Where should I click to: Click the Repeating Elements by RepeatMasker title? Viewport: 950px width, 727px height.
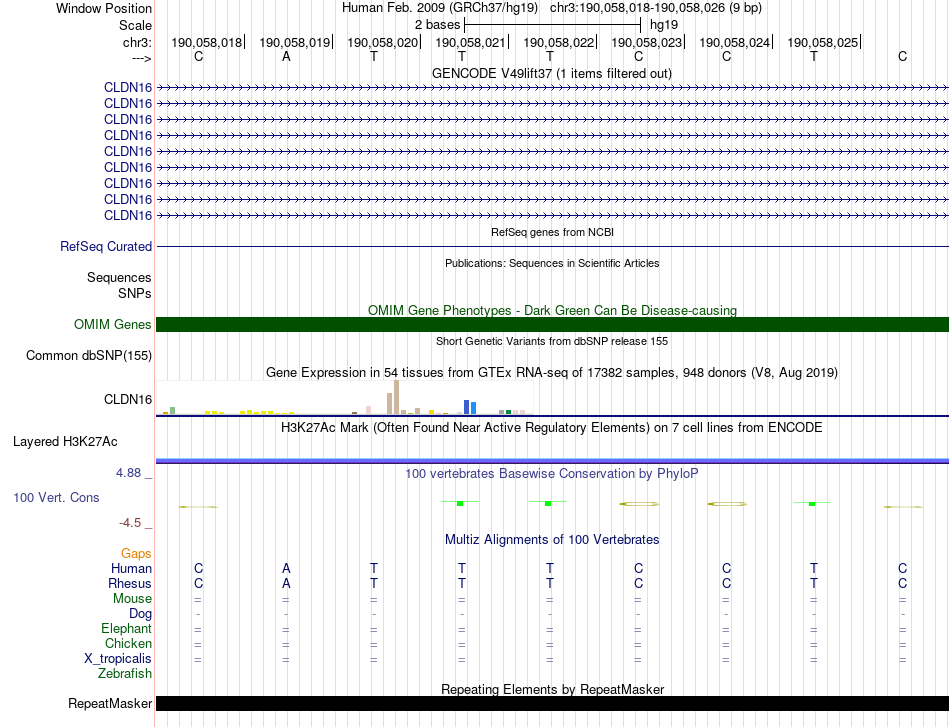pos(552,689)
